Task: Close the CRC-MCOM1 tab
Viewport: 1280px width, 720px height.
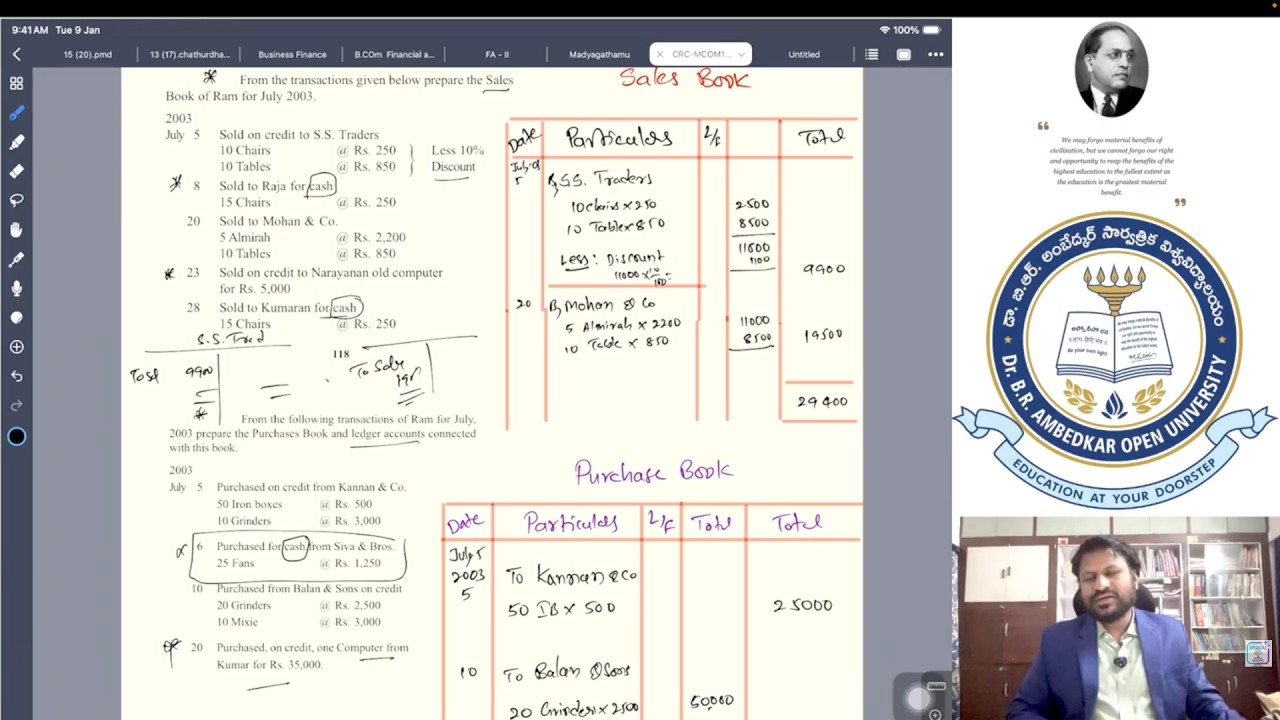Action: pos(660,54)
